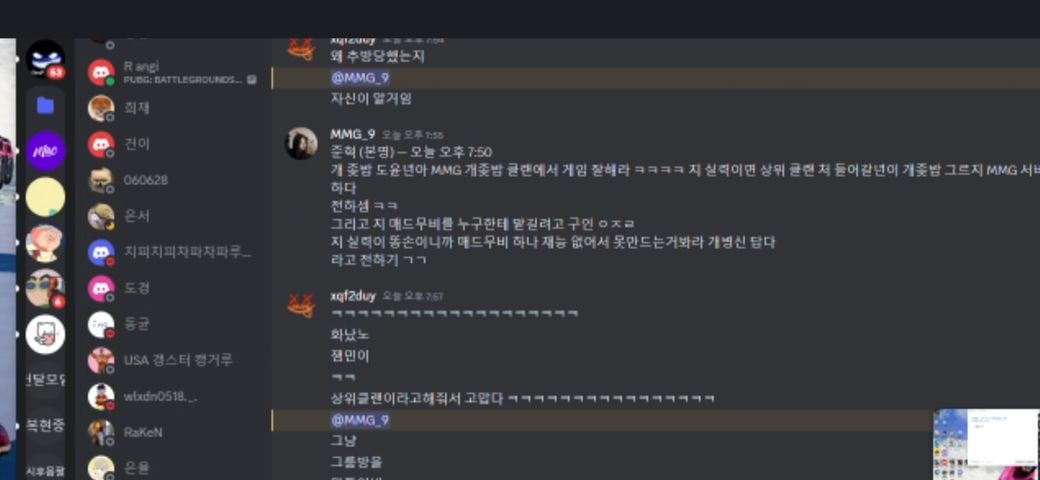1040x480 pixels.
Task: Open direct message with 희재
Action: click(174, 107)
